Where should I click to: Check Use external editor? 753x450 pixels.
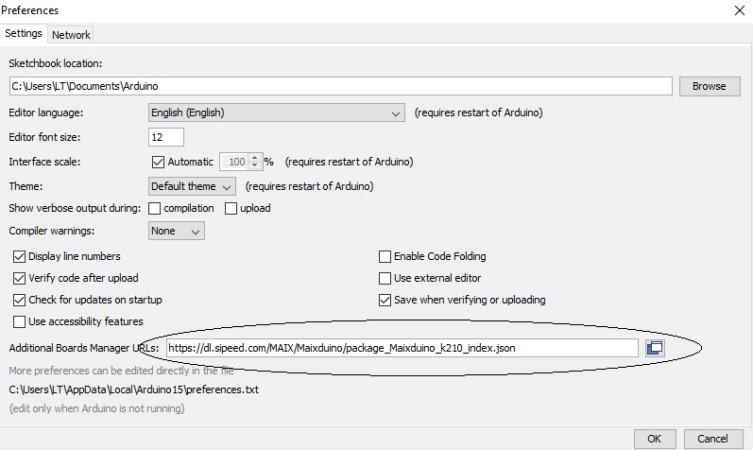[385, 278]
